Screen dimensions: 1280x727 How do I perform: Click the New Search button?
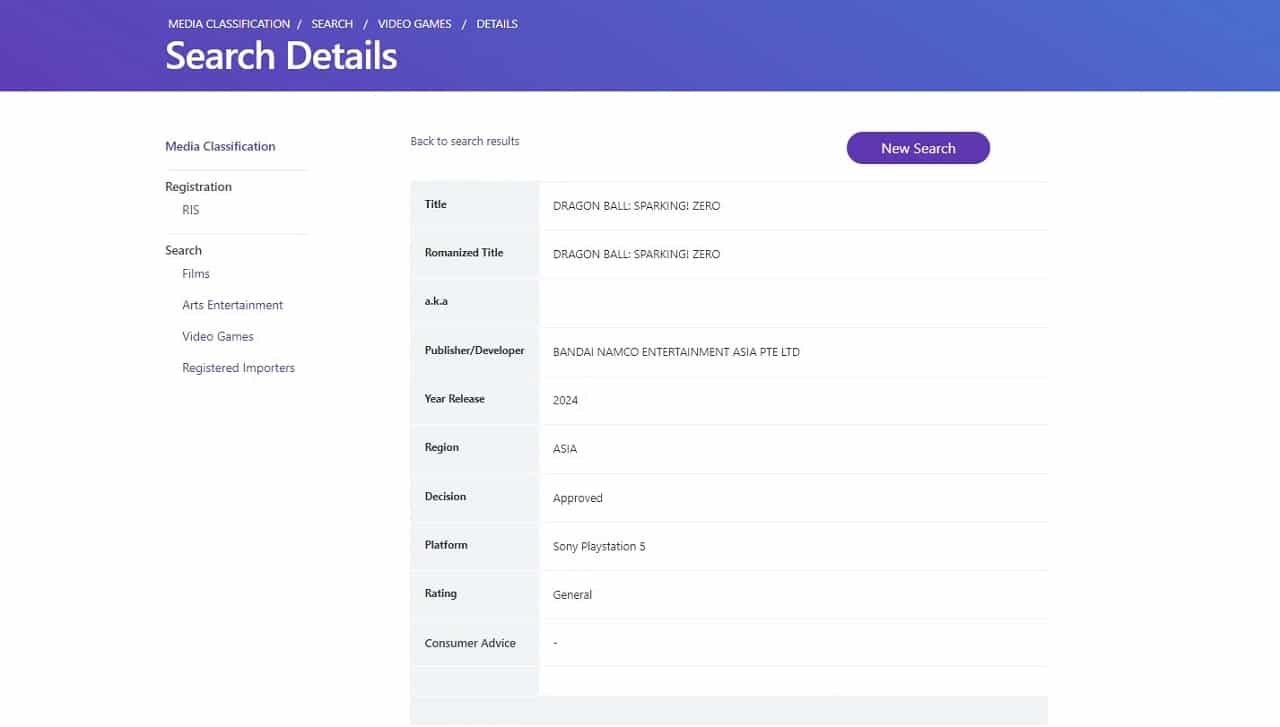coord(918,148)
